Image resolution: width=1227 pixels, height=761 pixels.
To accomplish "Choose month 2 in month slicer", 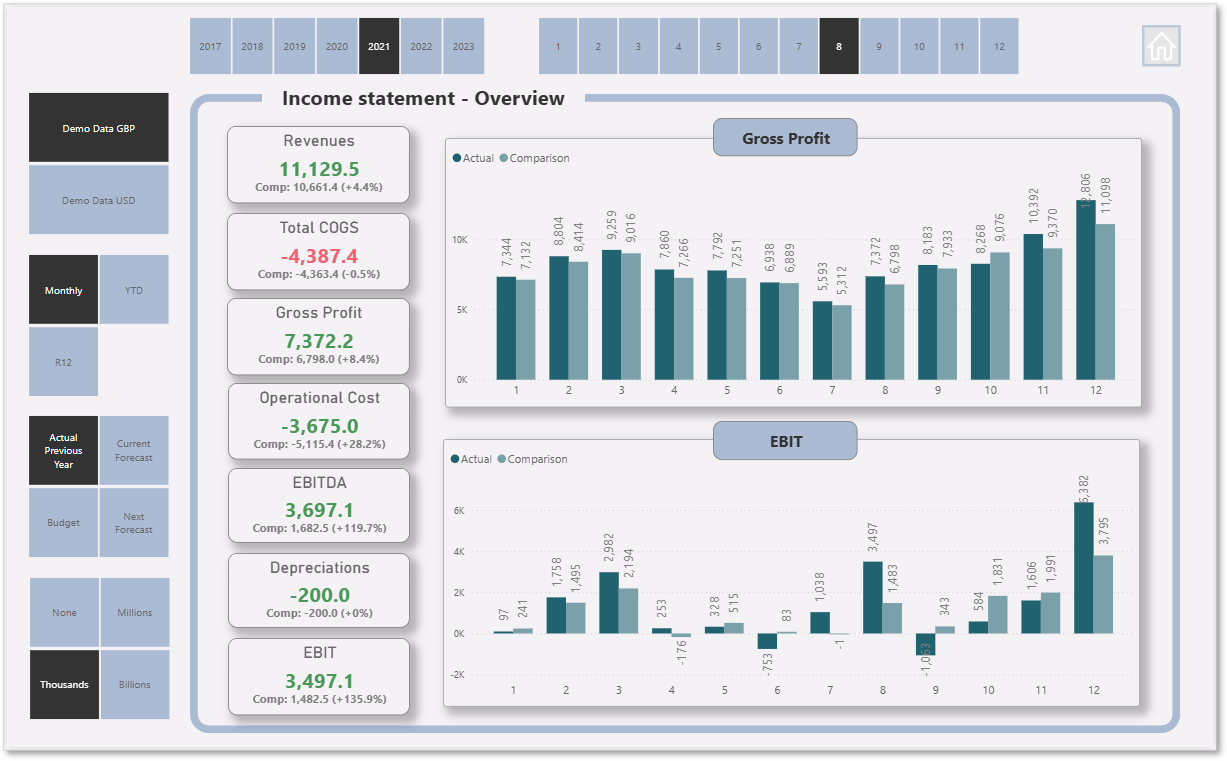I will (598, 46).
